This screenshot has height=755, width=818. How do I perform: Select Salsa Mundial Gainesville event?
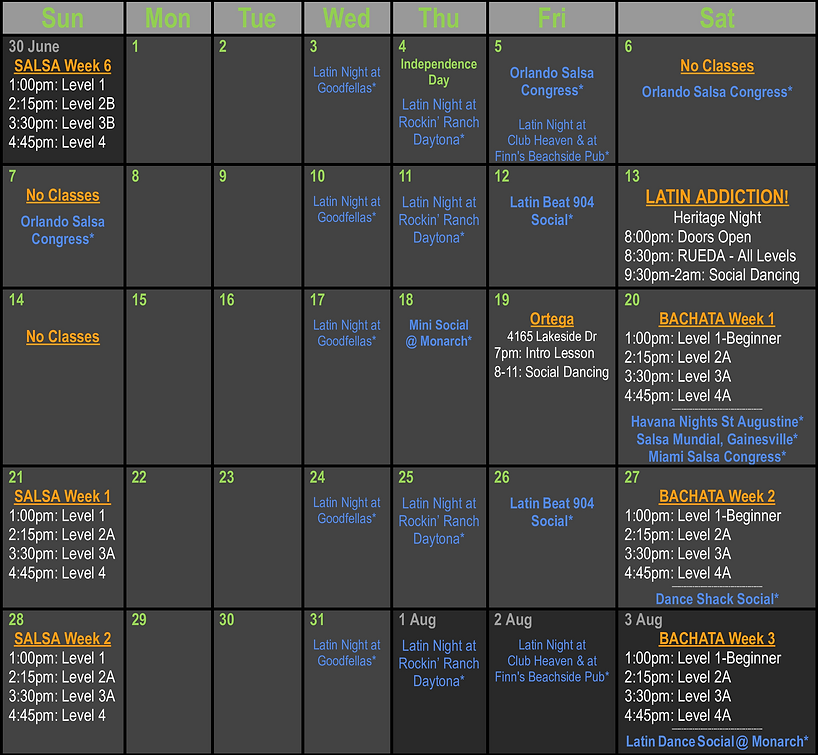[716, 439]
